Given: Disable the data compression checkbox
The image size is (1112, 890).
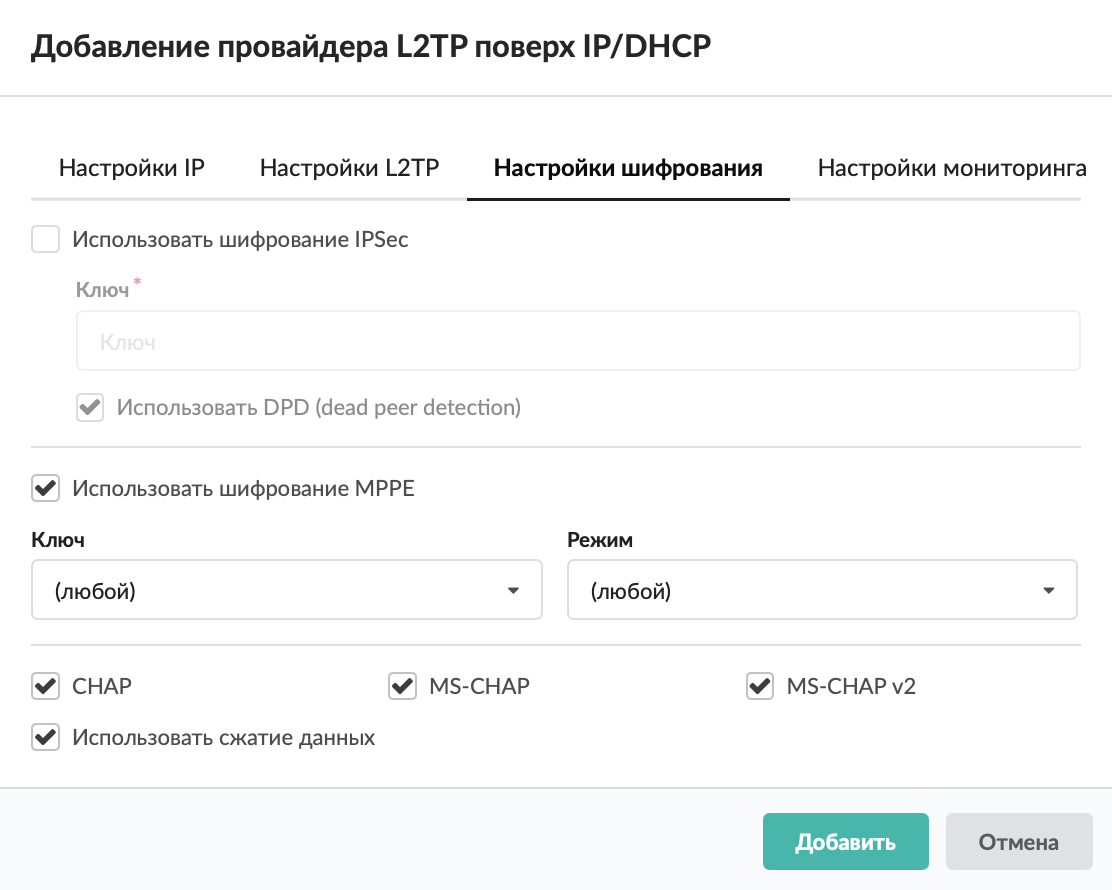Looking at the screenshot, I should pyautogui.click(x=46, y=738).
